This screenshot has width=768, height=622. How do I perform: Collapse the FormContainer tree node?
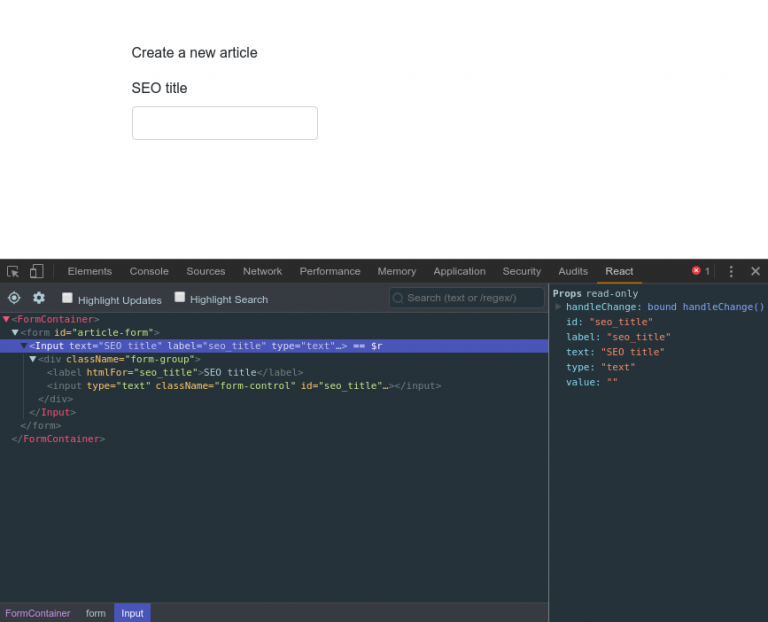point(6,319)
